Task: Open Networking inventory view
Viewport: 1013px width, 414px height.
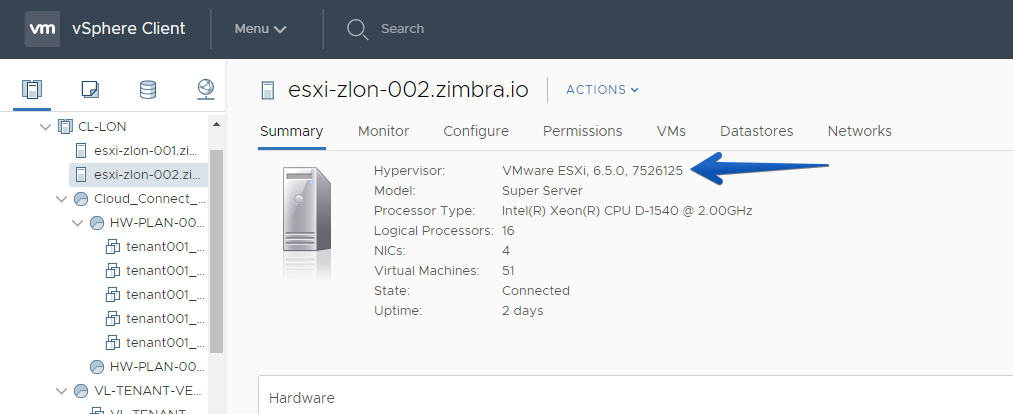Action: pos(206,89)
